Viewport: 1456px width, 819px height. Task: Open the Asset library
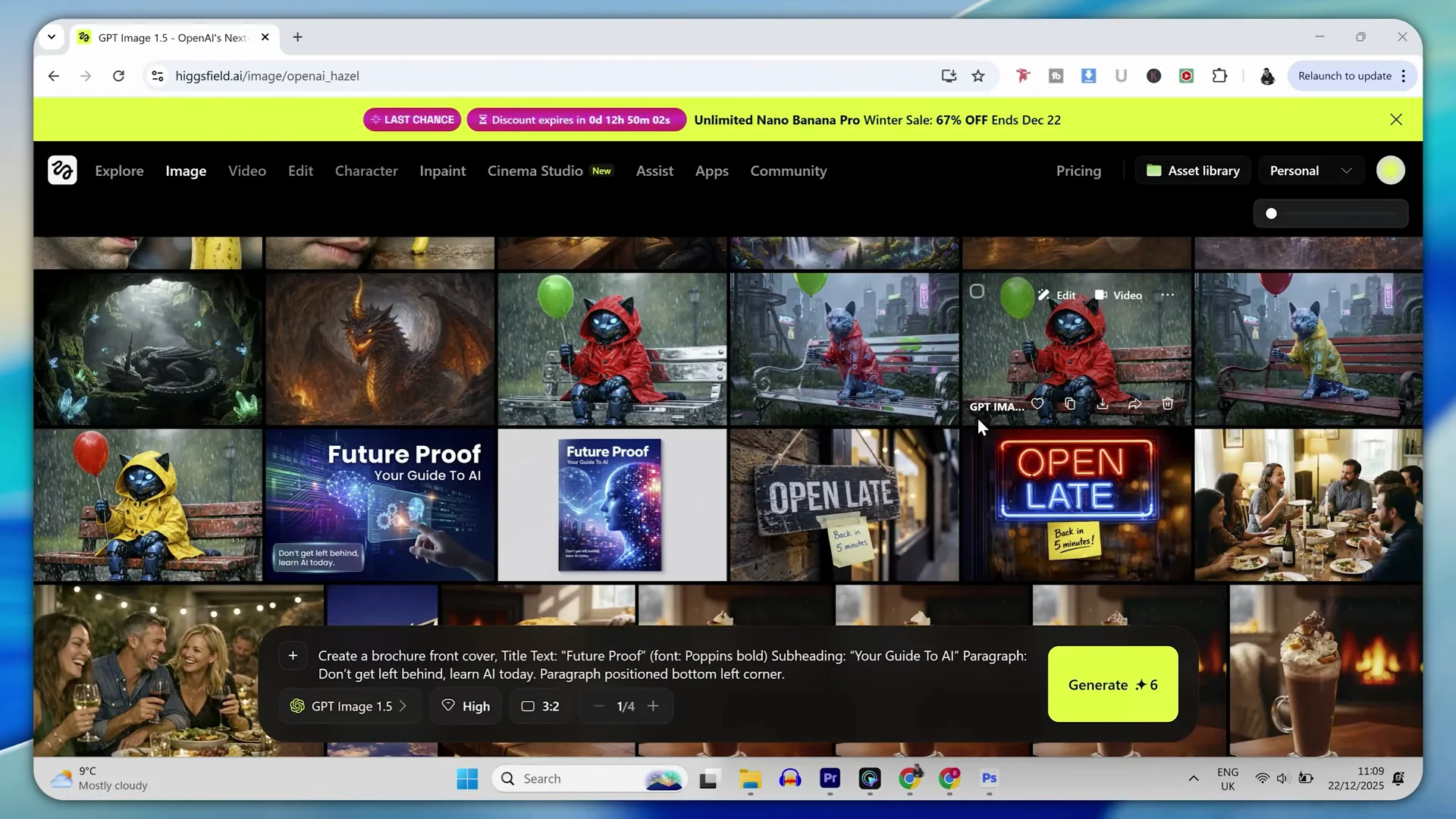(1193, 171)
